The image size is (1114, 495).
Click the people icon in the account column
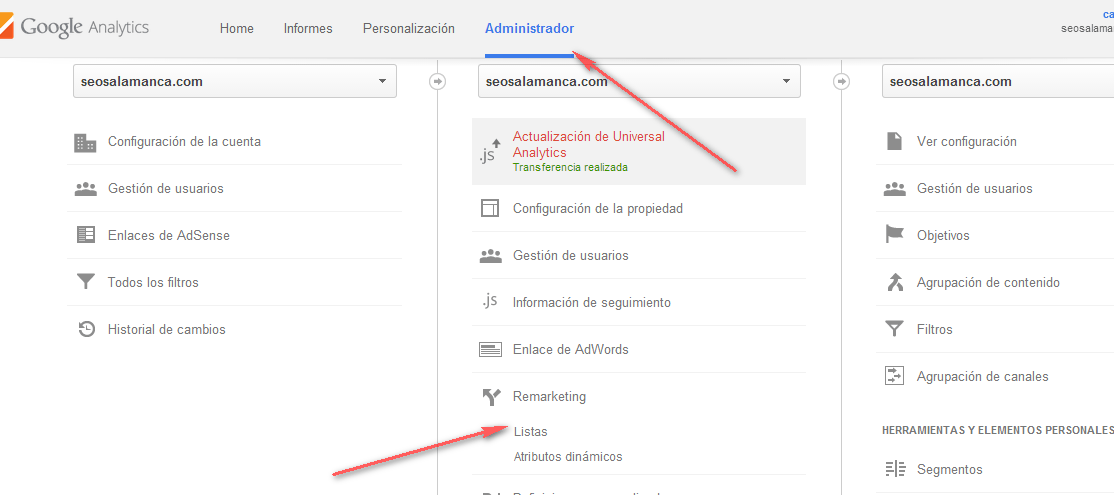[85, 189]
